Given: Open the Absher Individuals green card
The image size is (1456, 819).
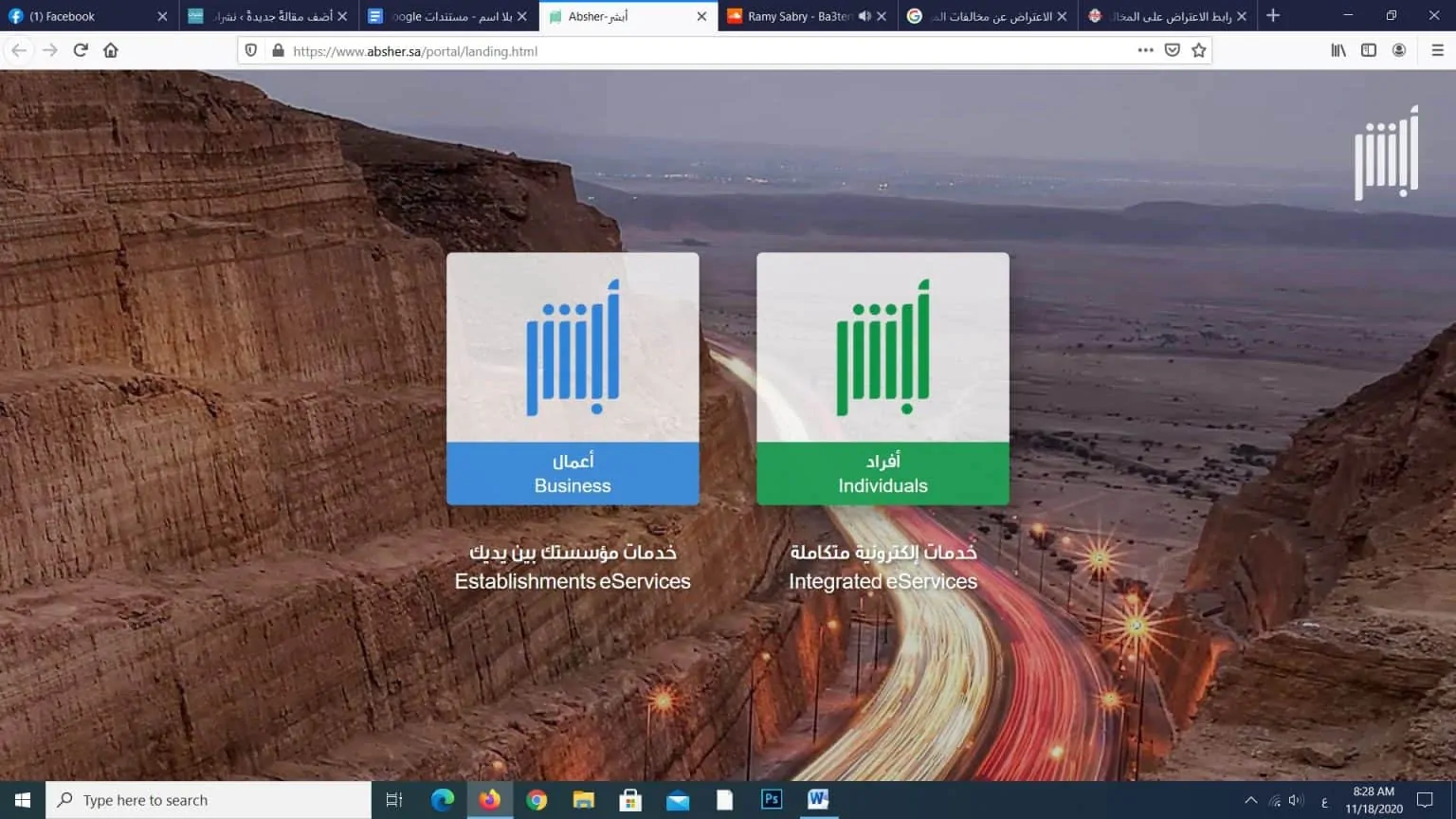Looking at the screenshot, I should 883,378.
